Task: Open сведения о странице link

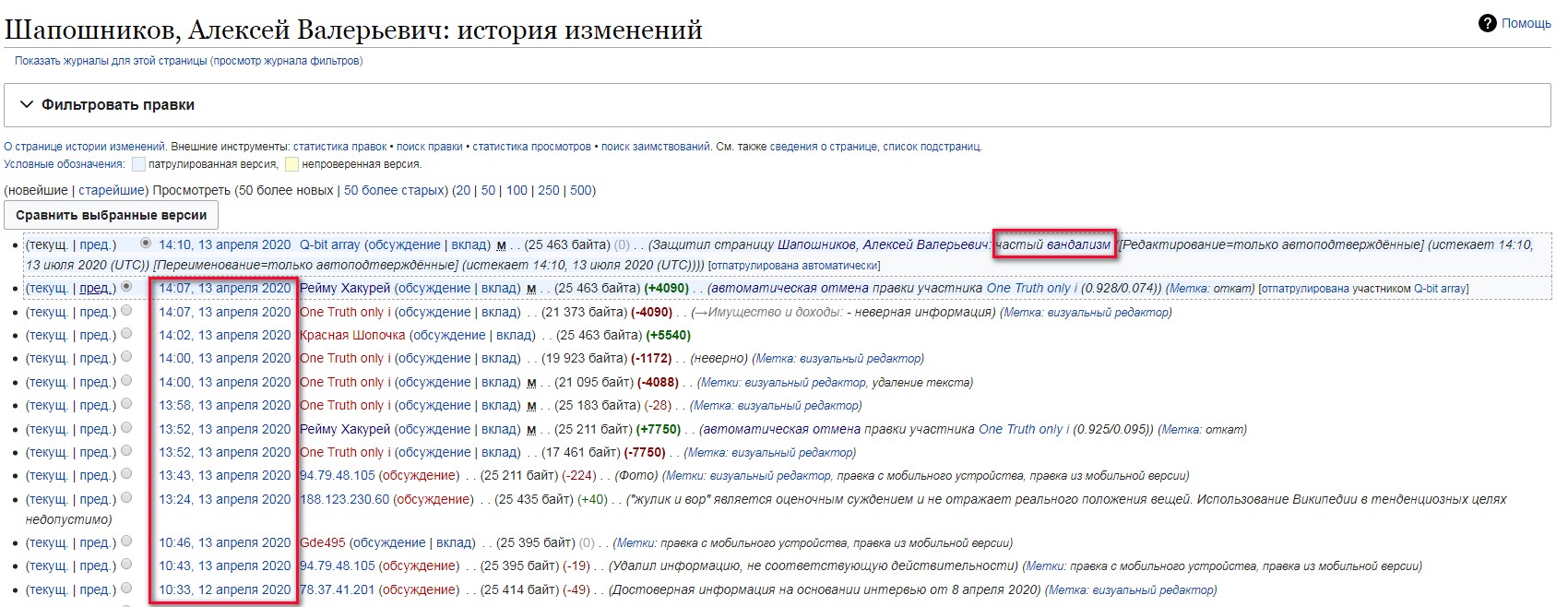Action: tap(823, 147)
